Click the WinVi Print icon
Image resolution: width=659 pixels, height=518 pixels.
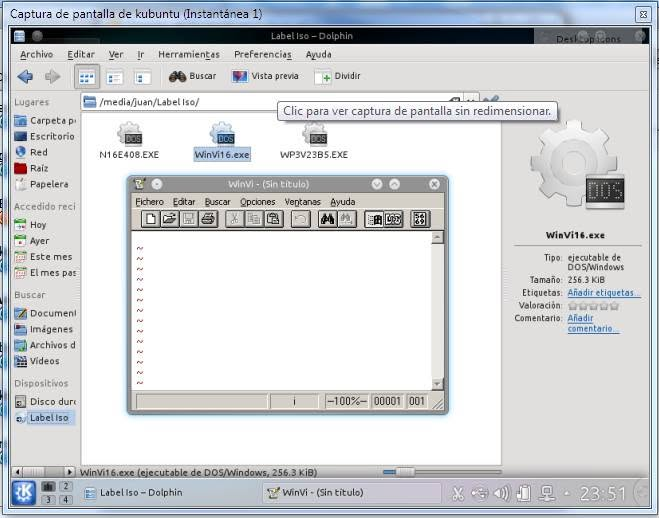[x=208, y=219]
